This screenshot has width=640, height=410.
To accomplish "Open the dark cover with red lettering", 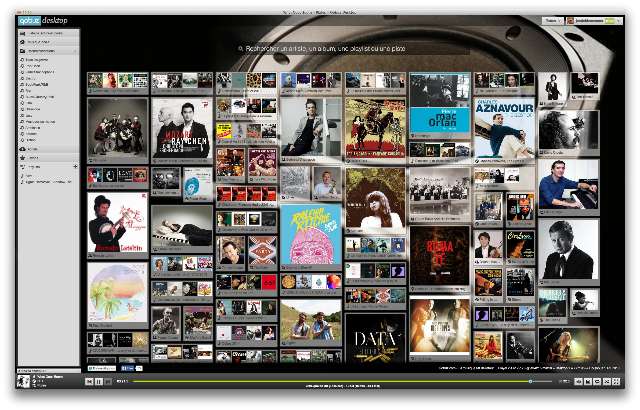I will 440,256.
